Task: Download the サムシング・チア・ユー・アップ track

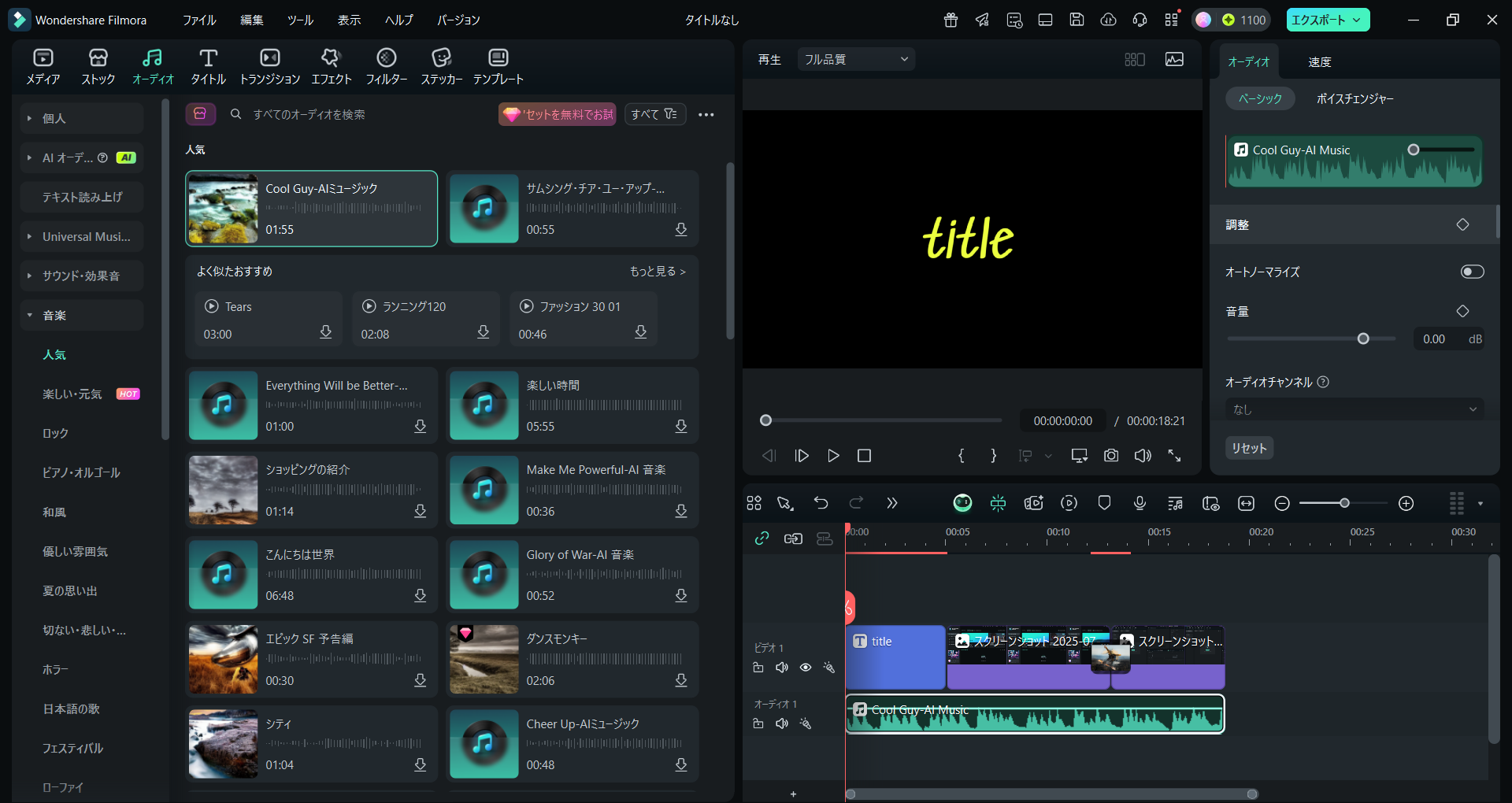Action: pos(681,229)
